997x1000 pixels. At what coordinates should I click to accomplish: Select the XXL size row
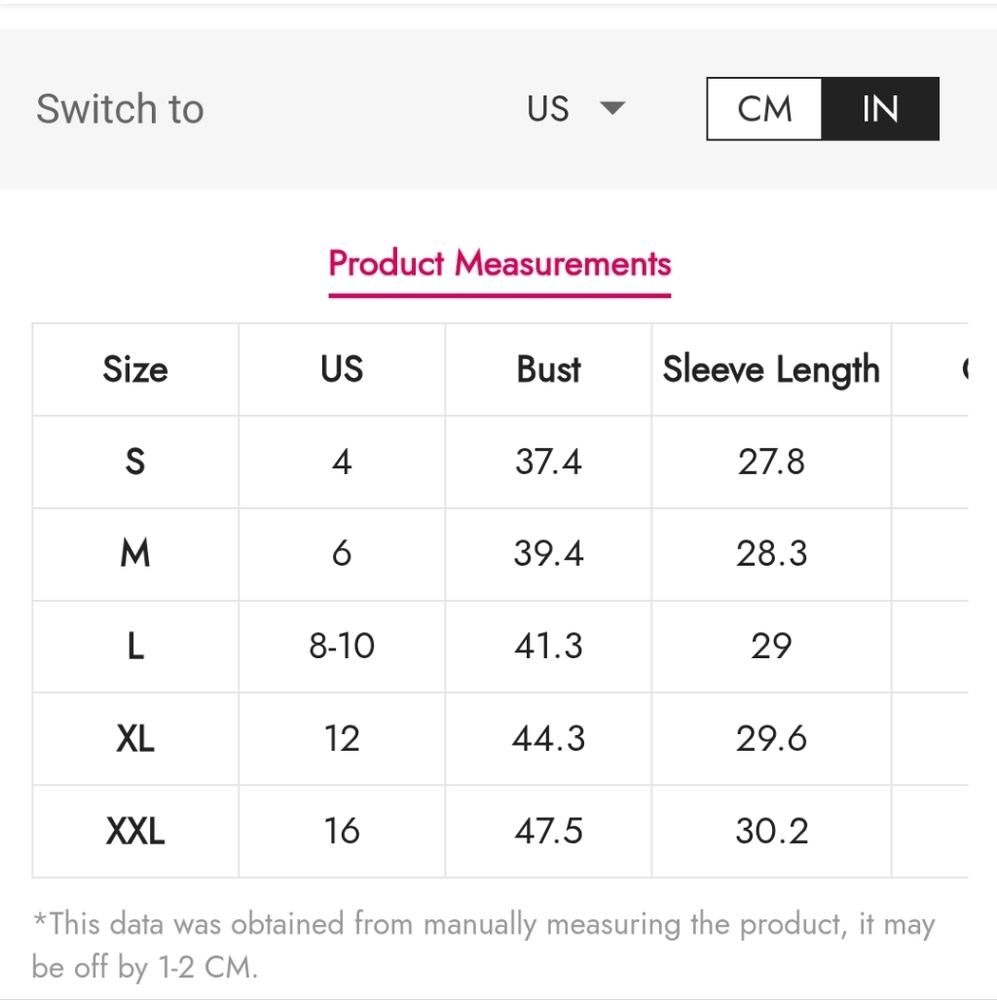(500, 831)
